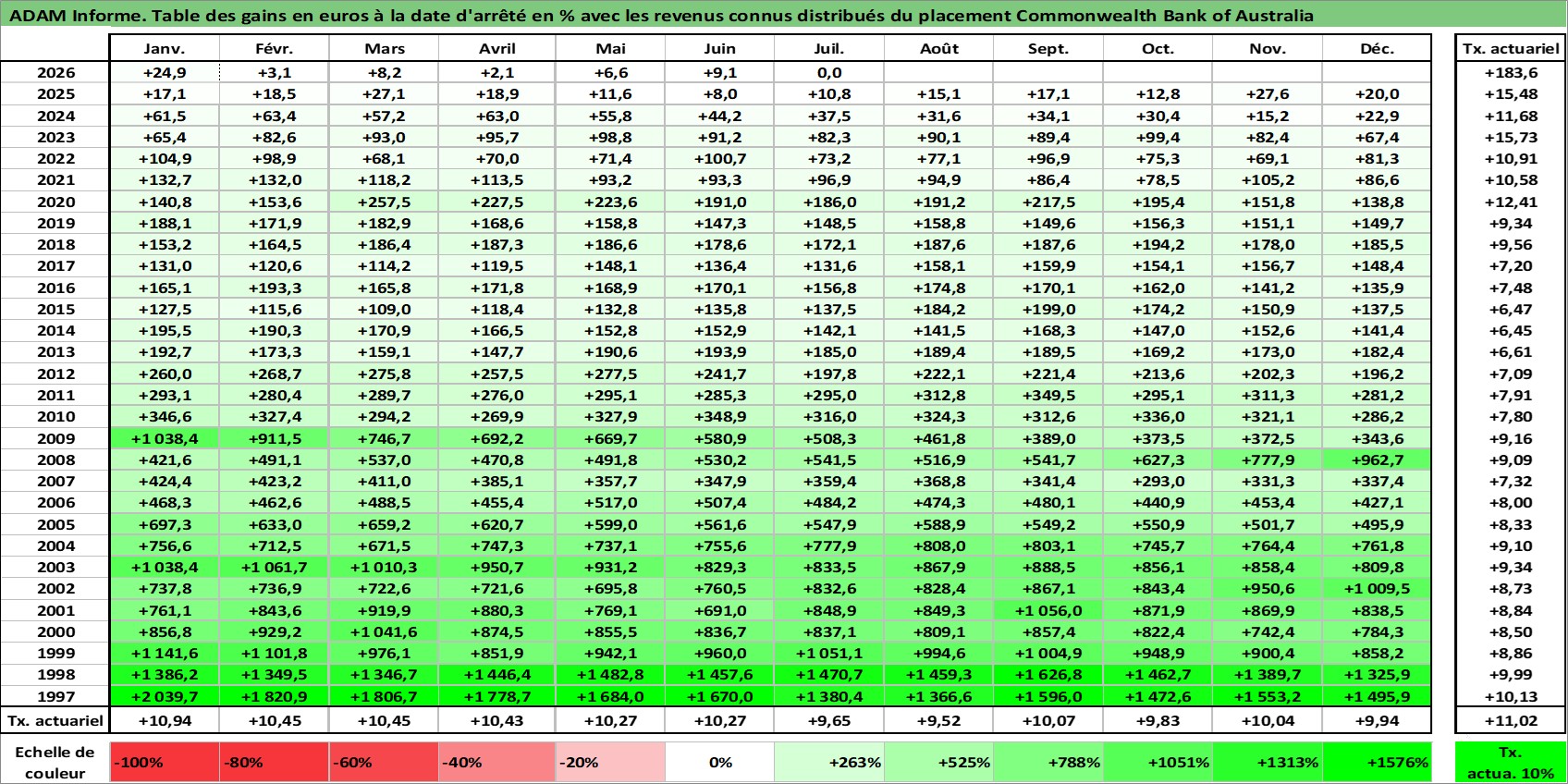Select the 'Févr.' column header
1568x784 pixels.
click(275, 48)
